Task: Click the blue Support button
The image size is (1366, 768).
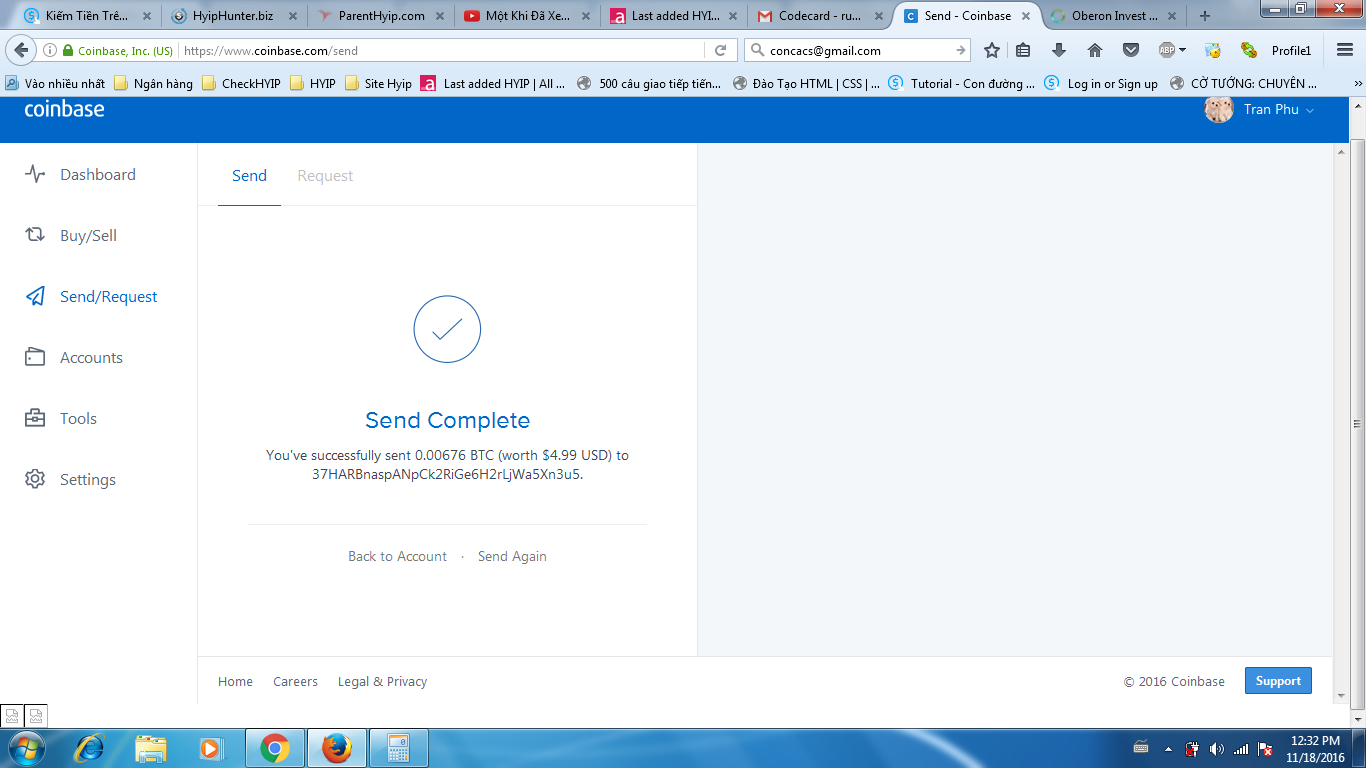Action: point(1278,681)
